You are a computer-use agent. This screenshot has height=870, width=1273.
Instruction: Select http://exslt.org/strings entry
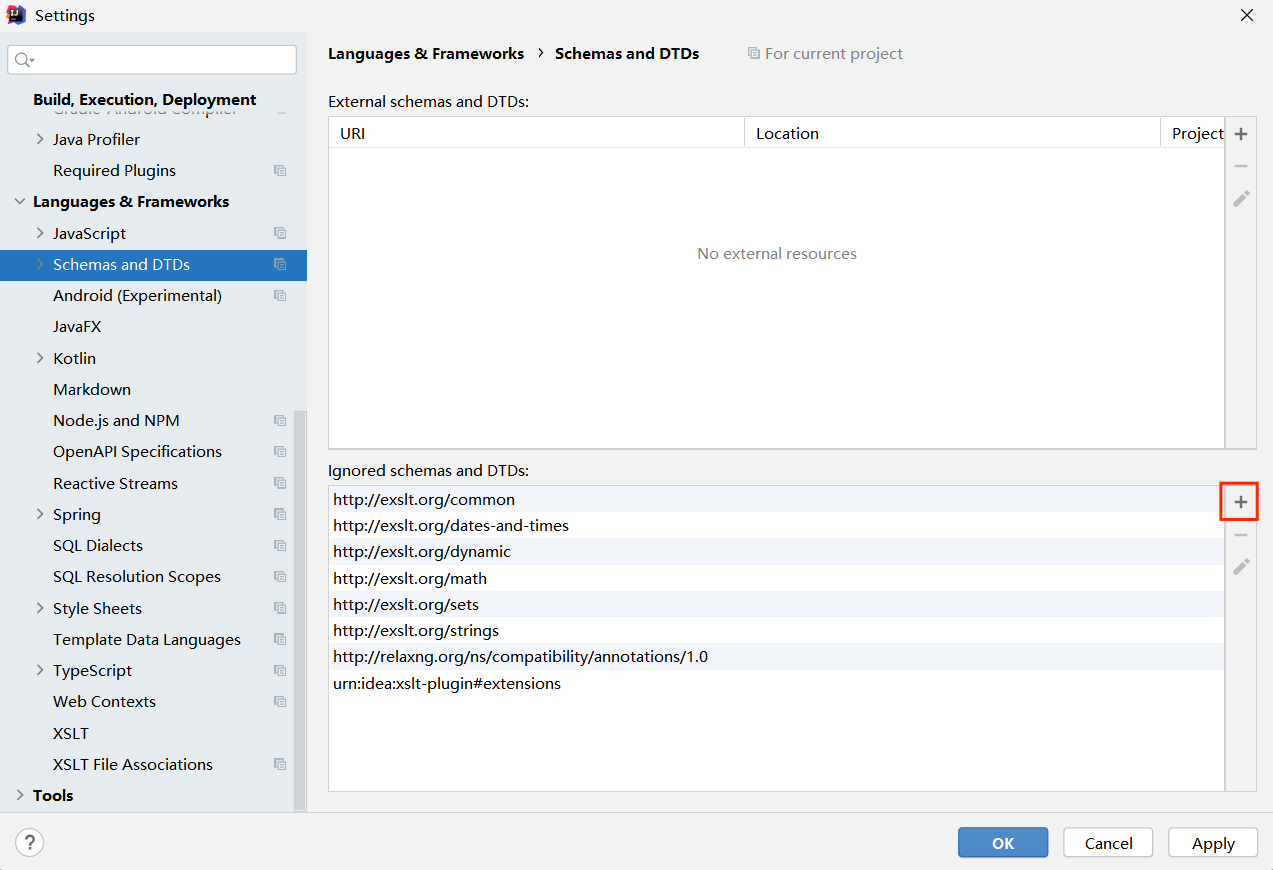click(776, 631)
